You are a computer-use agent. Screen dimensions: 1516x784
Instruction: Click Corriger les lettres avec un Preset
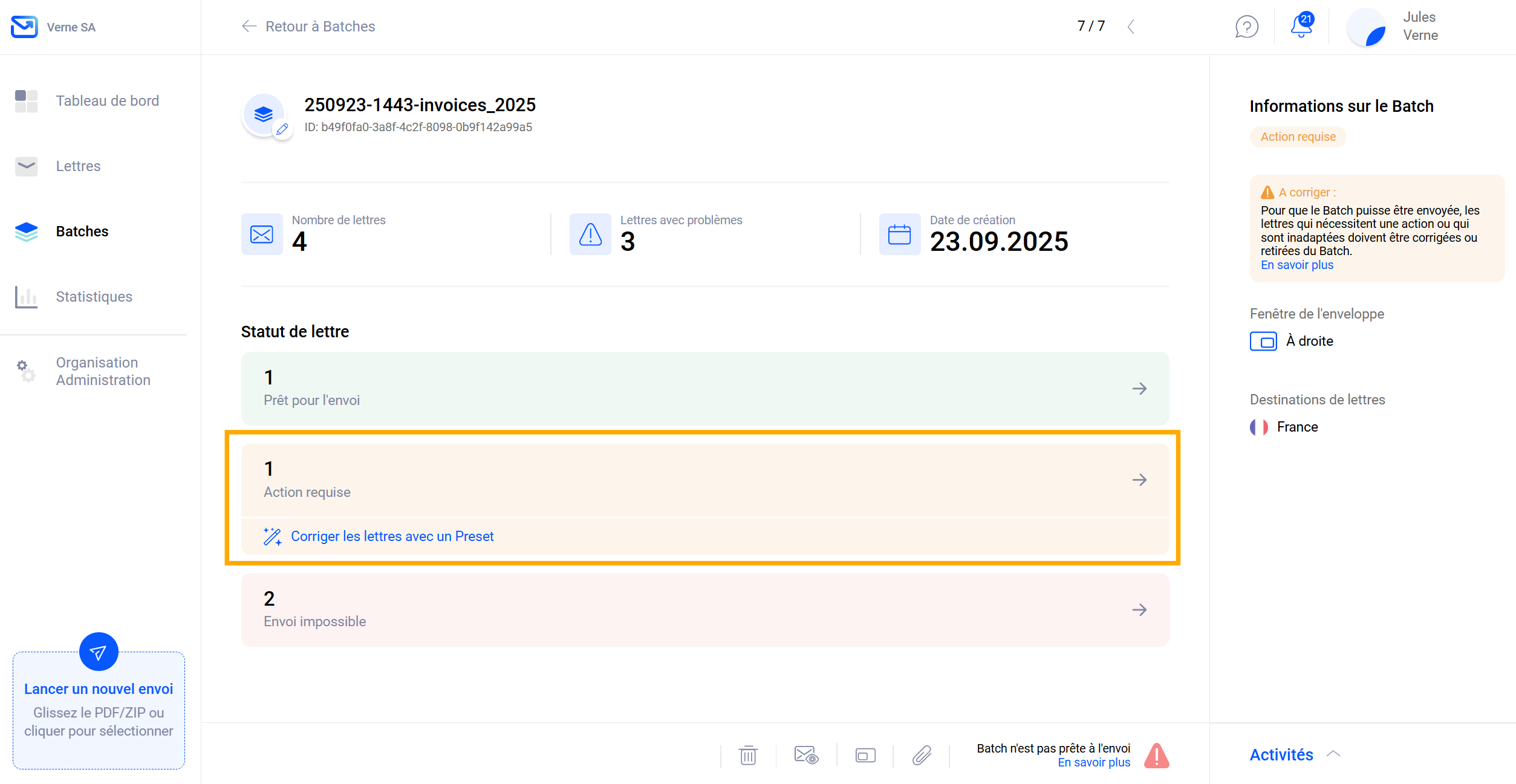click(392, 536)
